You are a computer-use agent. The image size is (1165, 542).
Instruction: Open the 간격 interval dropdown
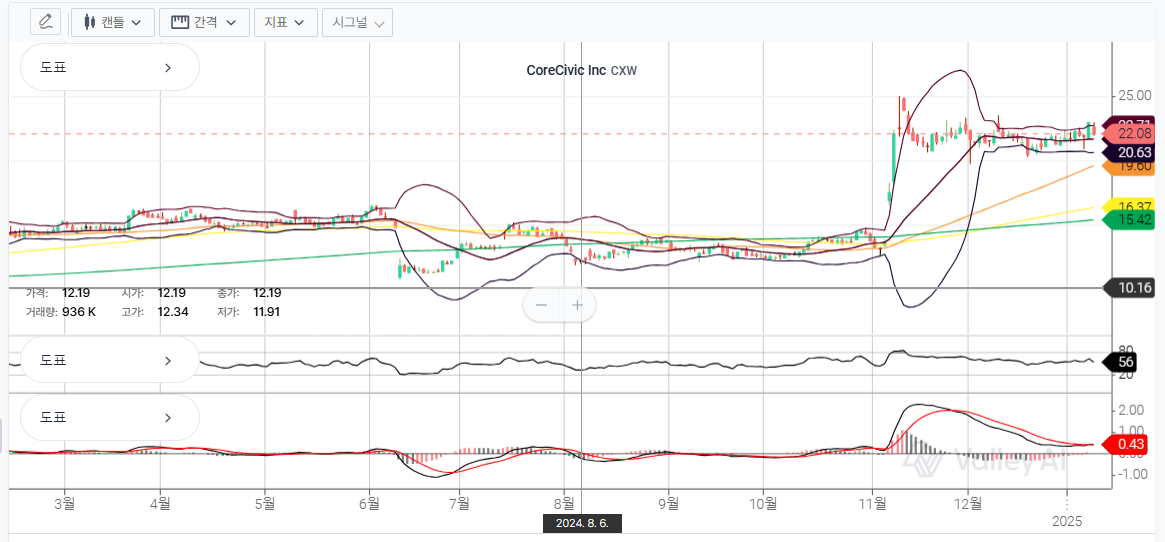tap(204, 22)
